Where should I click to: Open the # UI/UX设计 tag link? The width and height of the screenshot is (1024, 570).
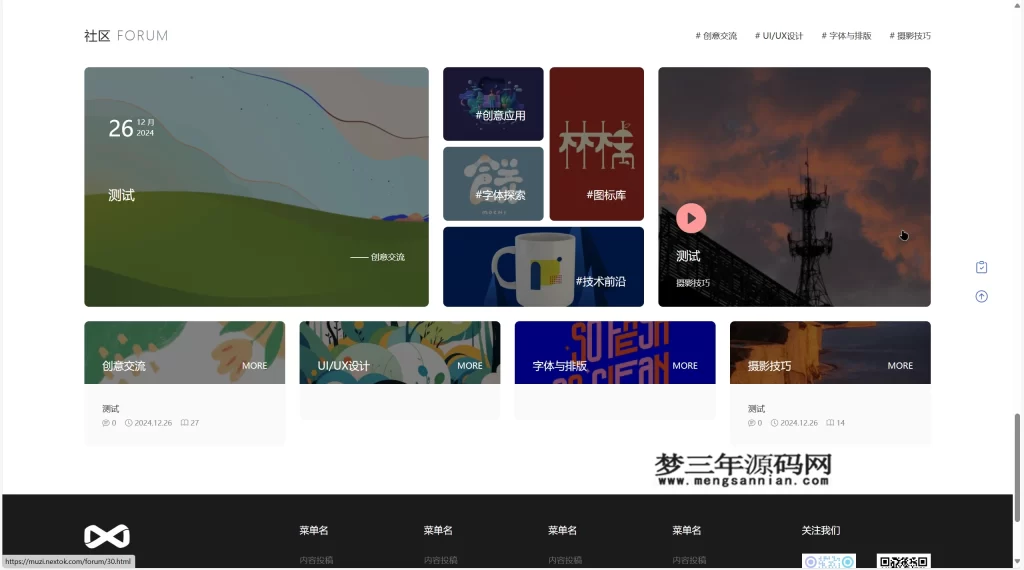click(778, 36)
